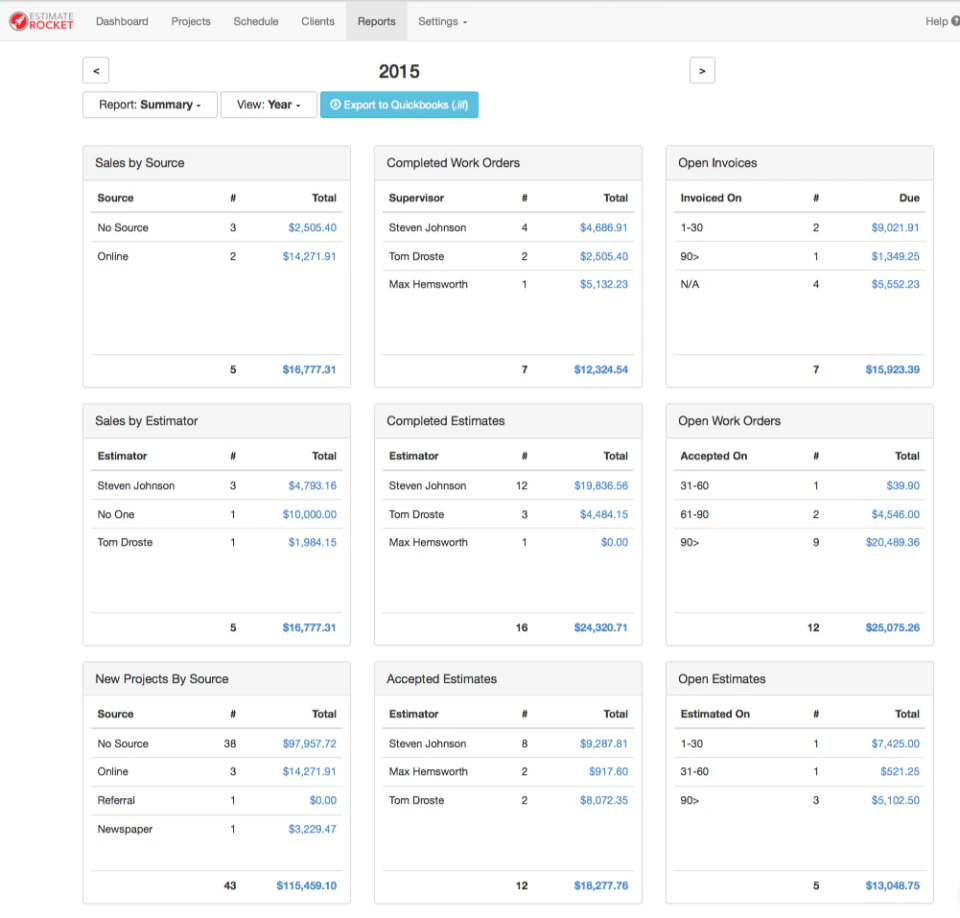Click Tom Droste's $8,072.35 accepted estimates total

coord(604,800)
